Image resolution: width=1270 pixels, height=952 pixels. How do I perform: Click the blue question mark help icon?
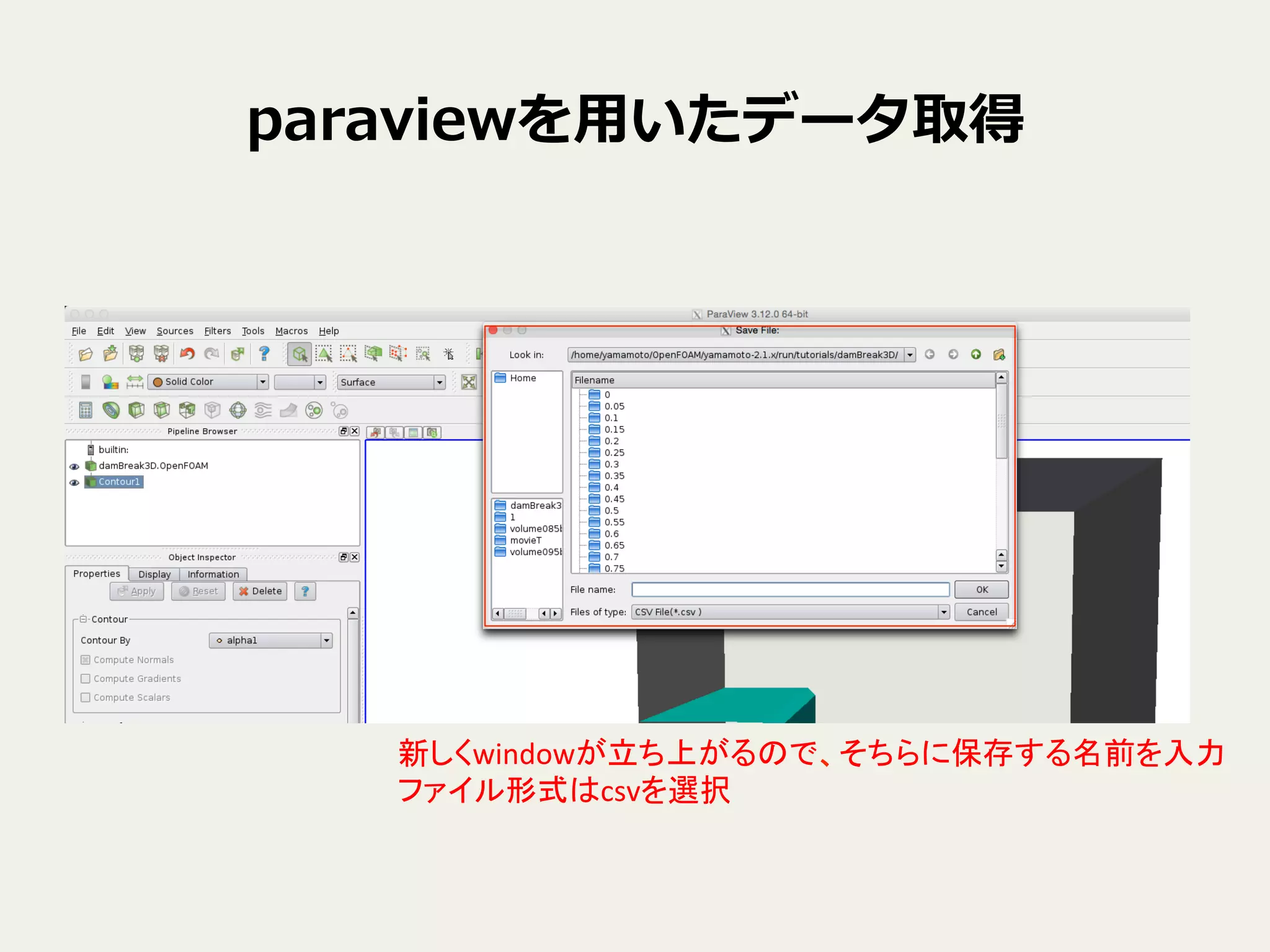click(x=264, y=354)
